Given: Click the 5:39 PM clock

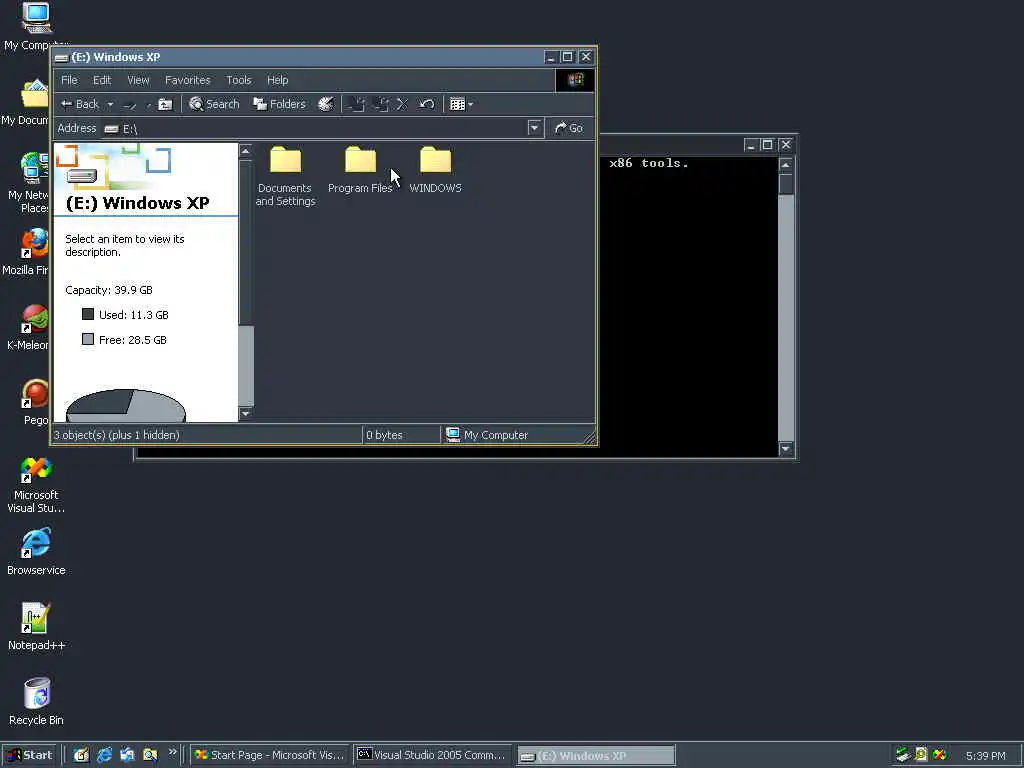Looking at the screenshot, I should coord(985,756).
